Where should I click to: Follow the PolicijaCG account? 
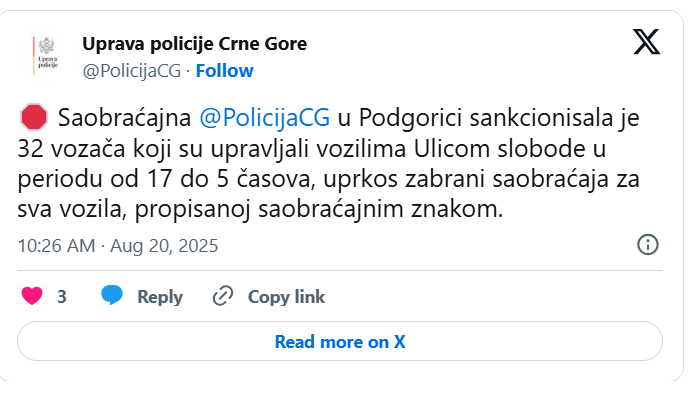click(224, 70)
